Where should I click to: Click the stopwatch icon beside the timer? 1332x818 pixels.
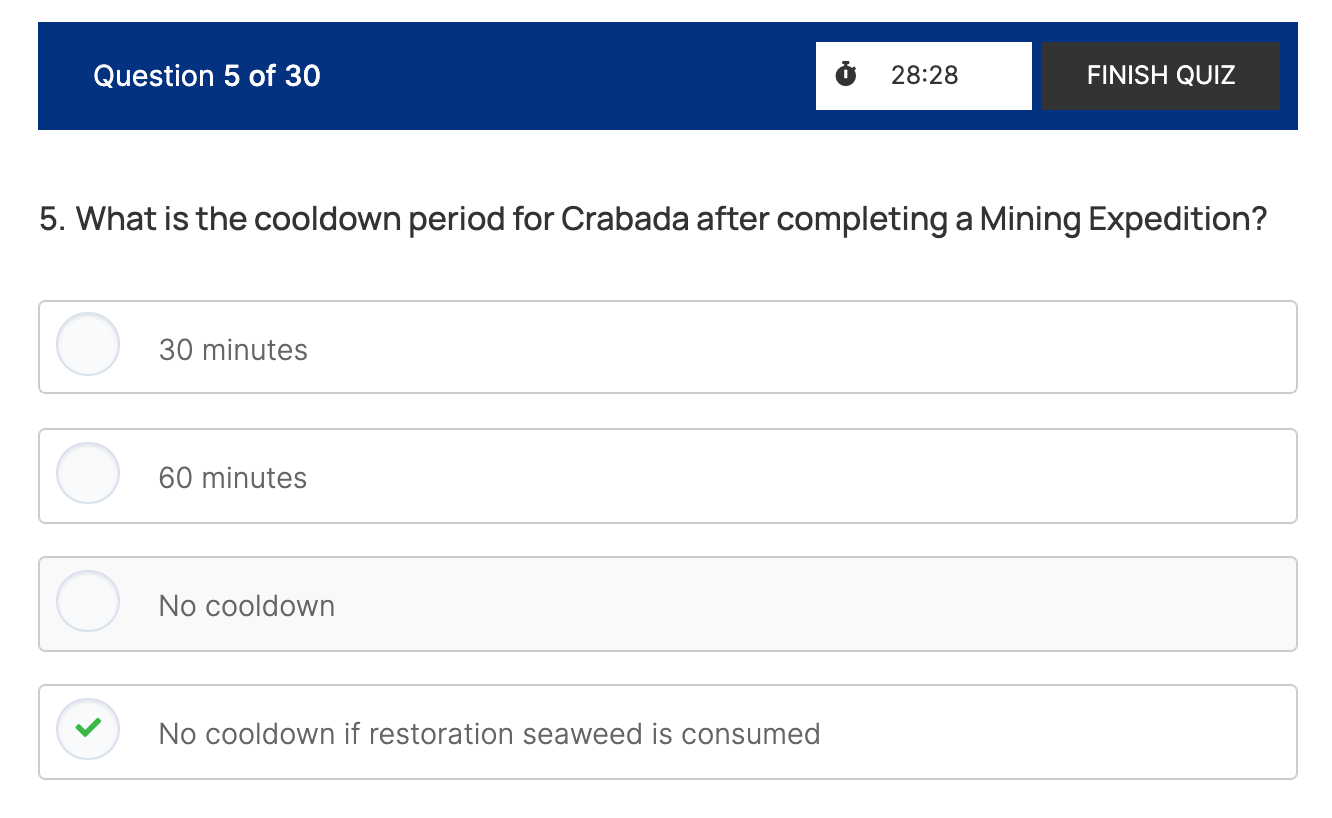coord(846,75)
